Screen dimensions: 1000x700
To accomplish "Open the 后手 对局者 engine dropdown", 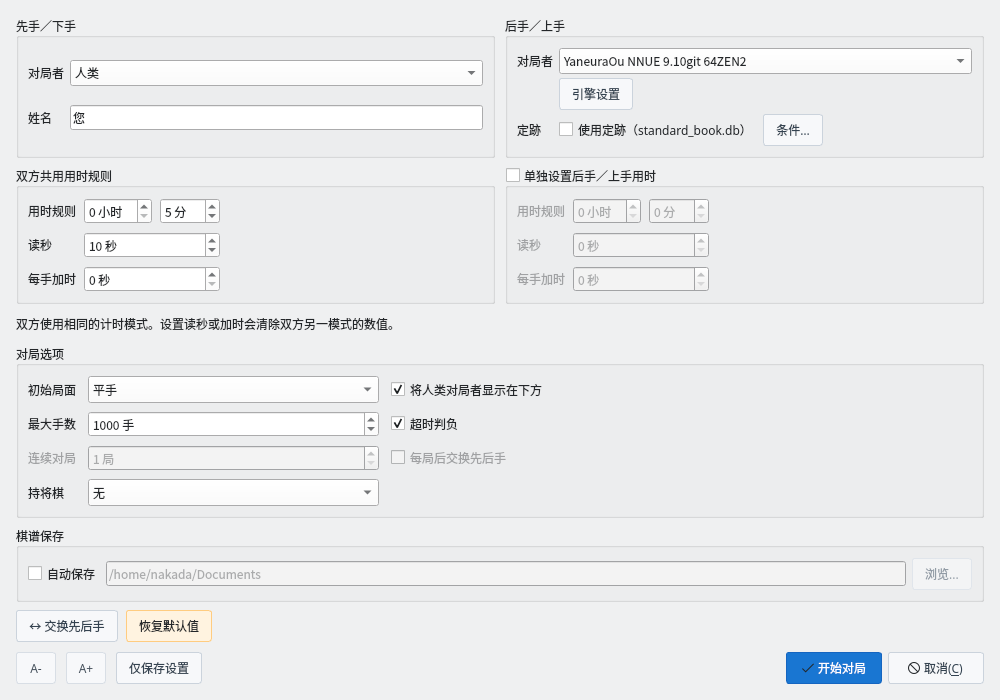I will [765, 61].
